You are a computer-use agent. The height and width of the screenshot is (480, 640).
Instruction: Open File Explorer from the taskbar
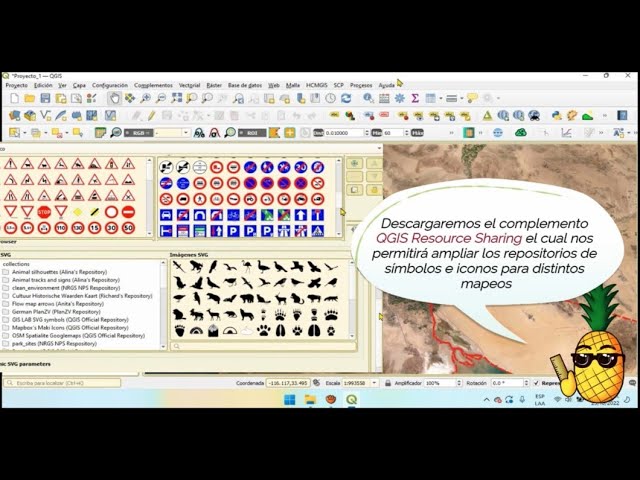pos(311,400)
